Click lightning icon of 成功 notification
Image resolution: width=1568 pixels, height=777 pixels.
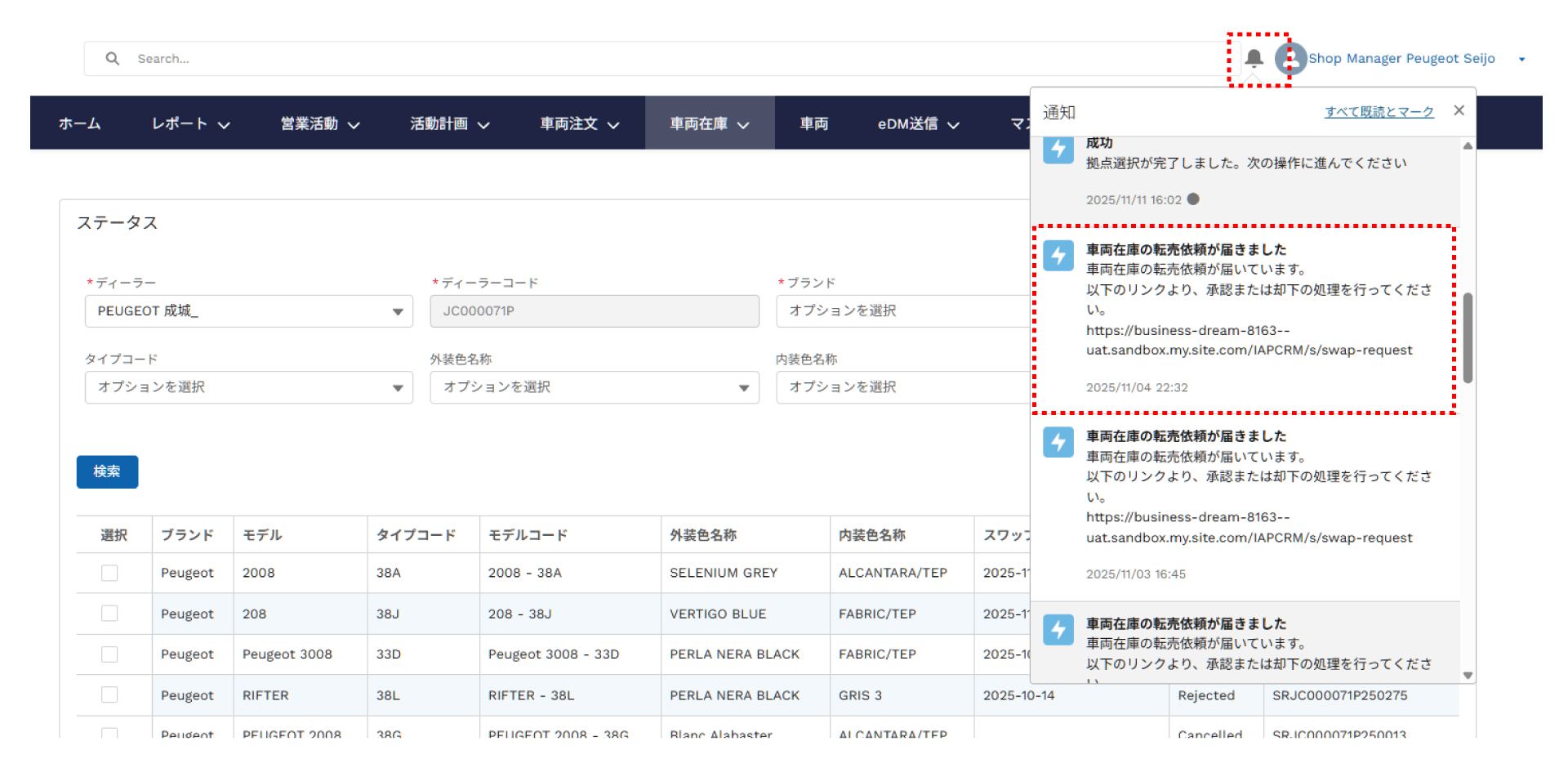tap(1058, 150)
